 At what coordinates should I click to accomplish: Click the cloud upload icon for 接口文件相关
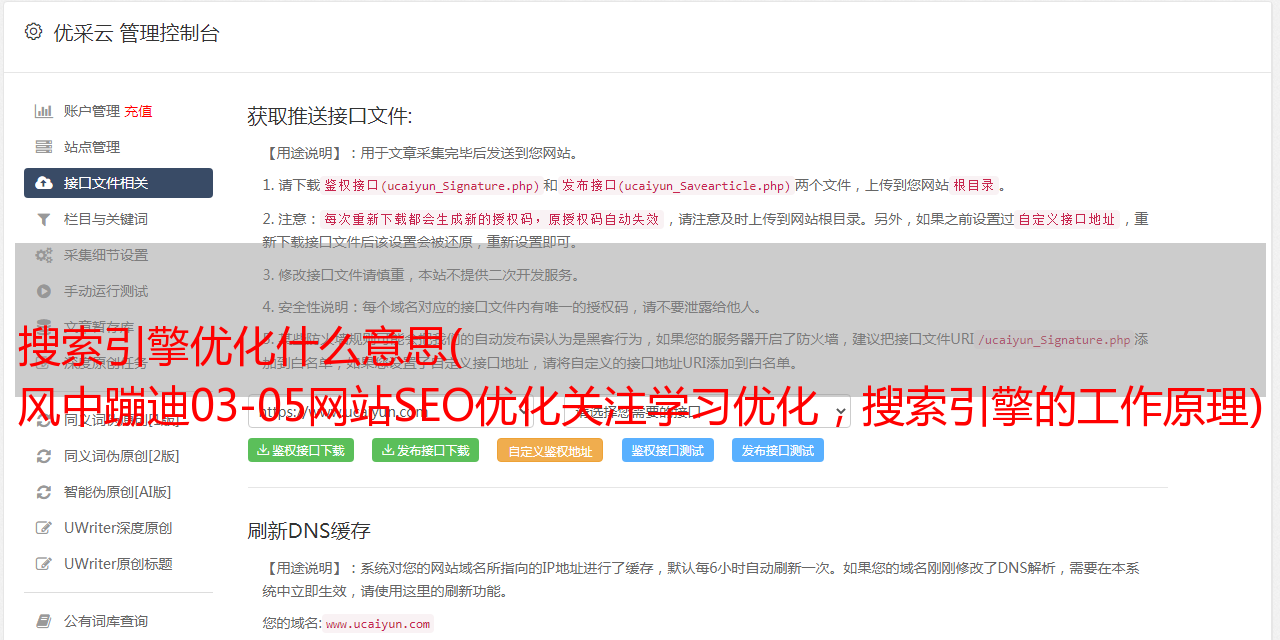(44, 183)
